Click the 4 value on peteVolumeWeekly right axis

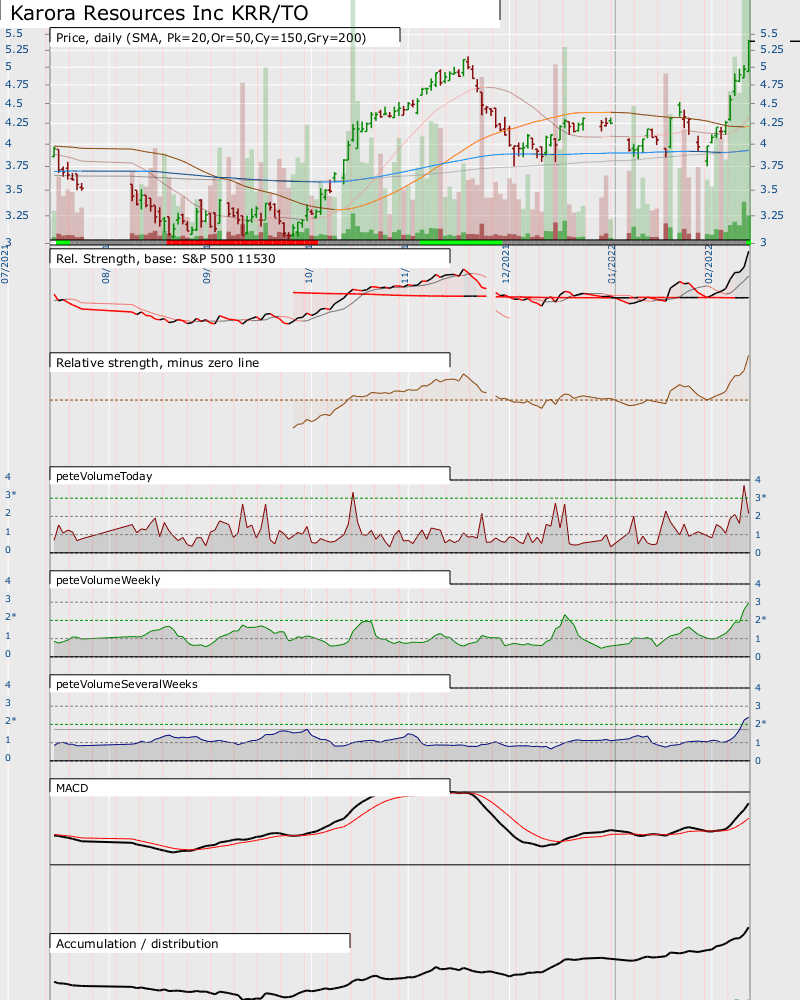(x=758, y=584)
